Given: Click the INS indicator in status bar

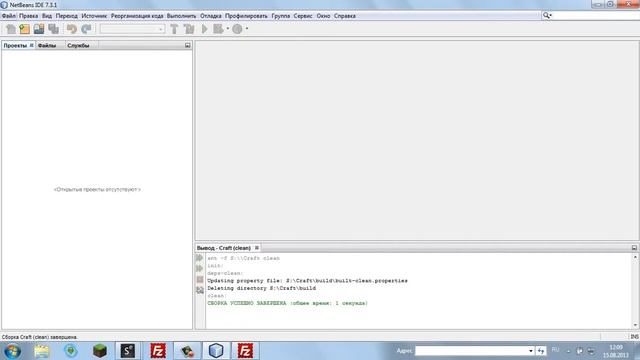Looking at the screenshot, I should pos(634,337).
